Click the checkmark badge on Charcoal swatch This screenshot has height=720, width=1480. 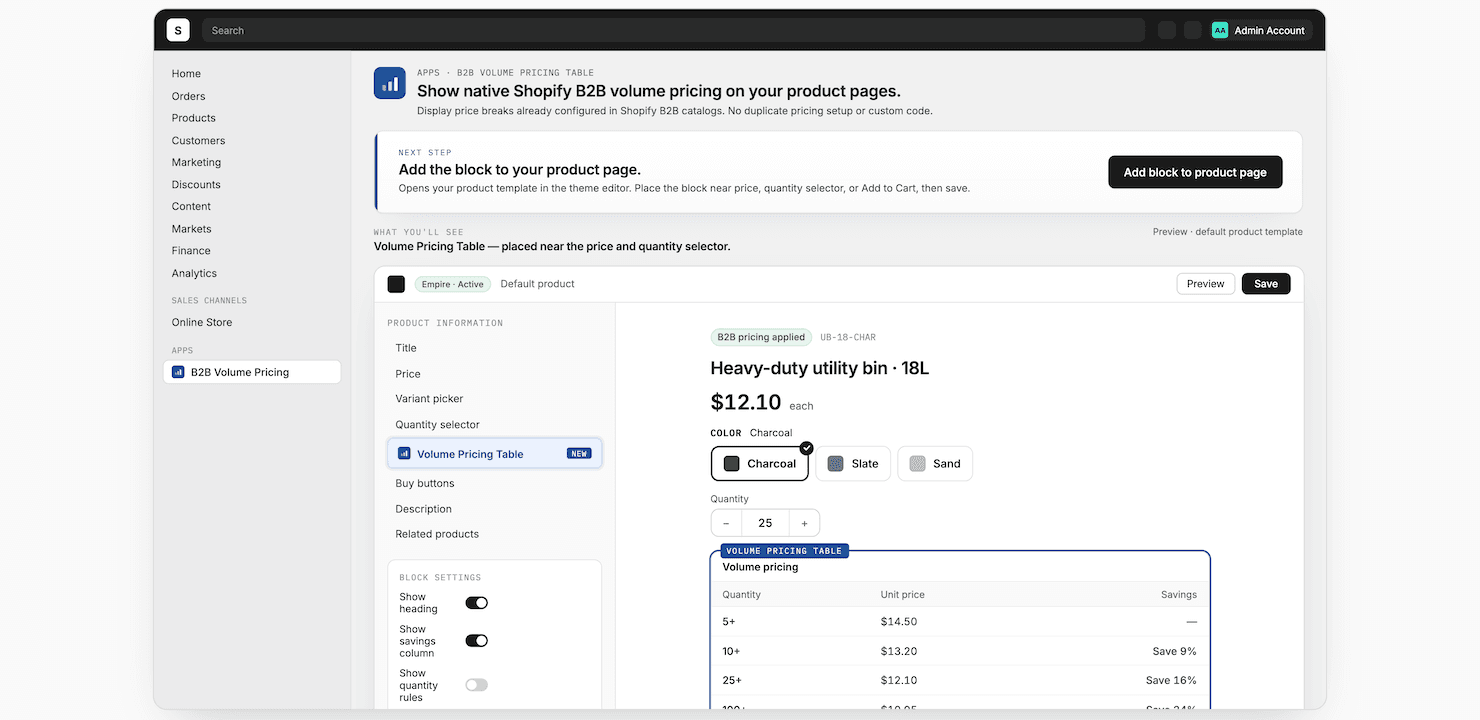click(x=807, y=448)
